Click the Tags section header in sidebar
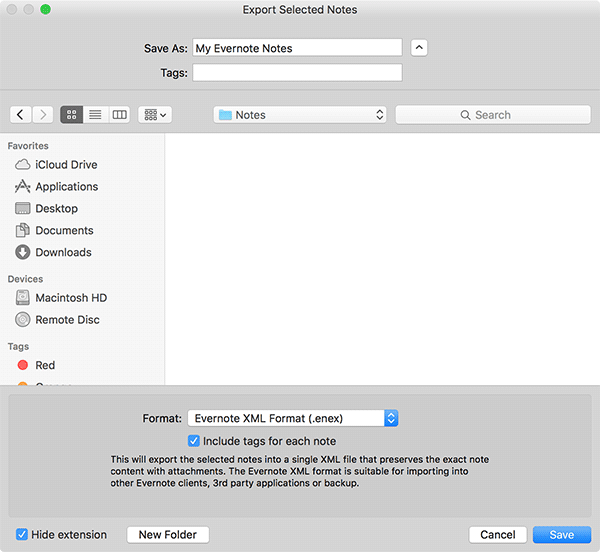The height and width of the screenshot is (552, 600). point(18,347)
